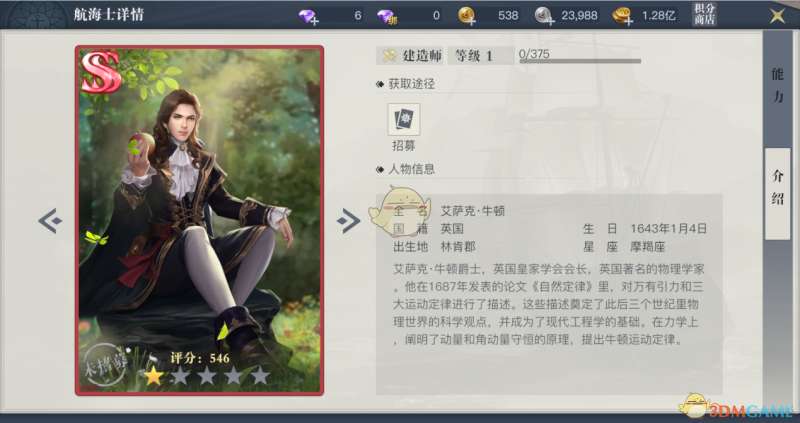Close the navigator details screen

coord(778,15)
